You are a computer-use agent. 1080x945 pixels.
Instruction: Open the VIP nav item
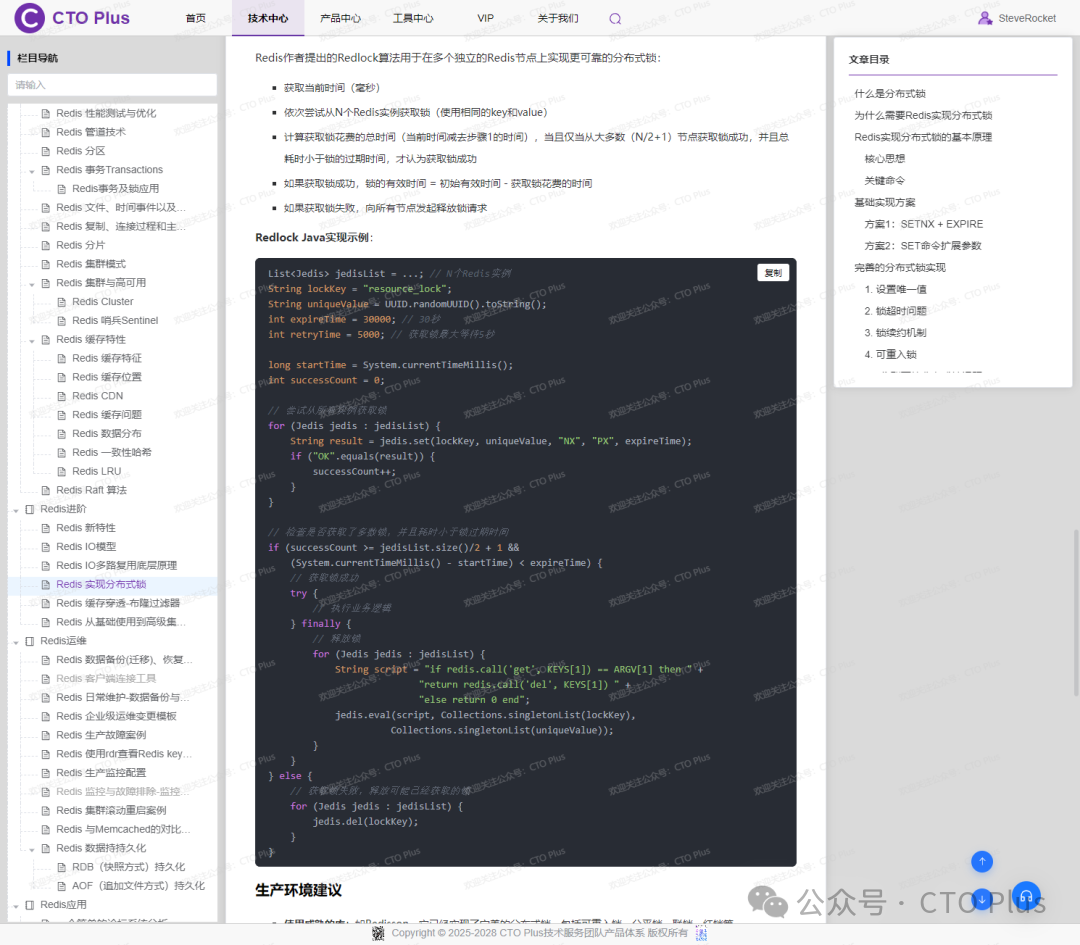486,18
